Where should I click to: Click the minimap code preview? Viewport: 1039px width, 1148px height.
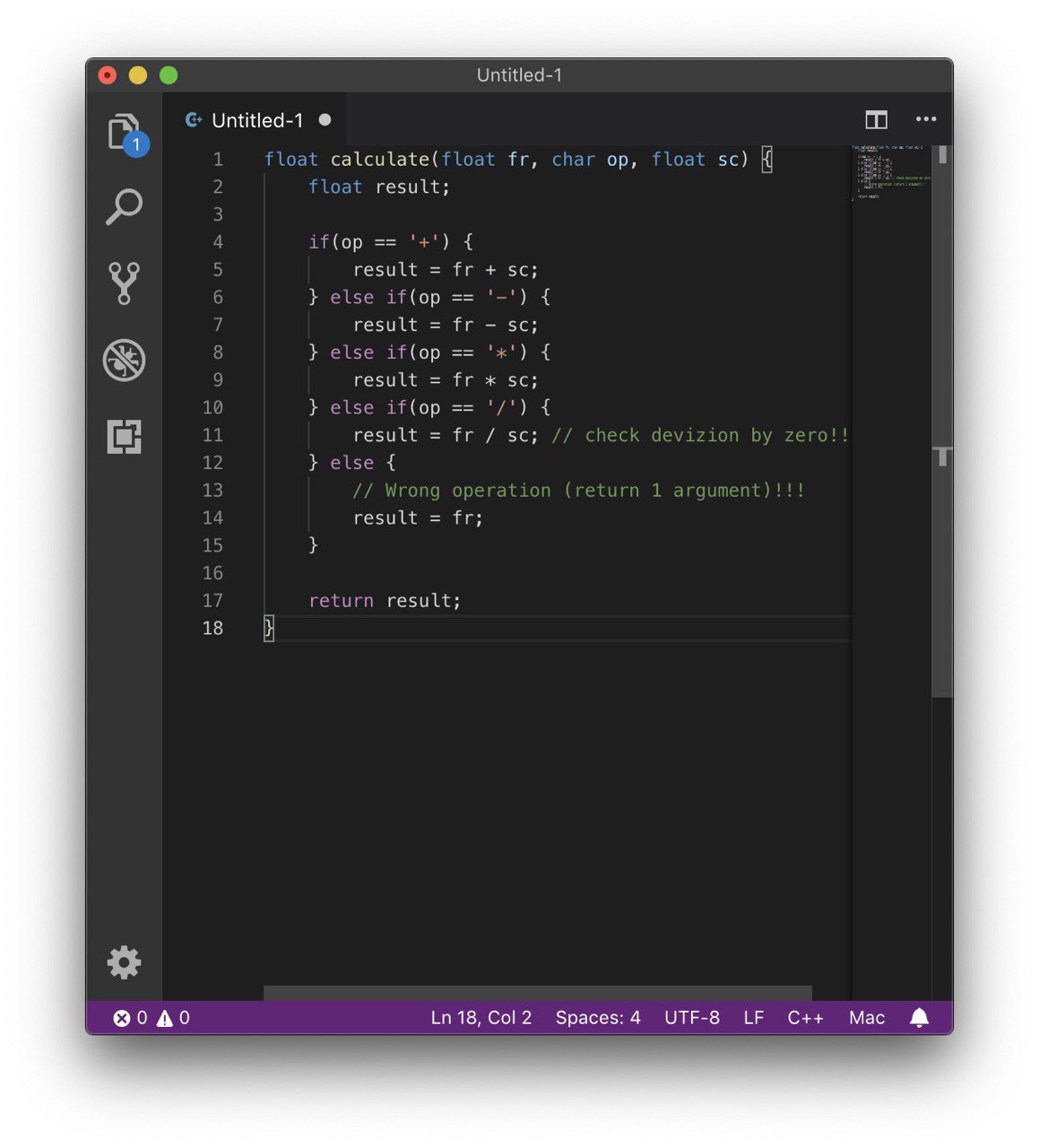click(x=891, y=172)
